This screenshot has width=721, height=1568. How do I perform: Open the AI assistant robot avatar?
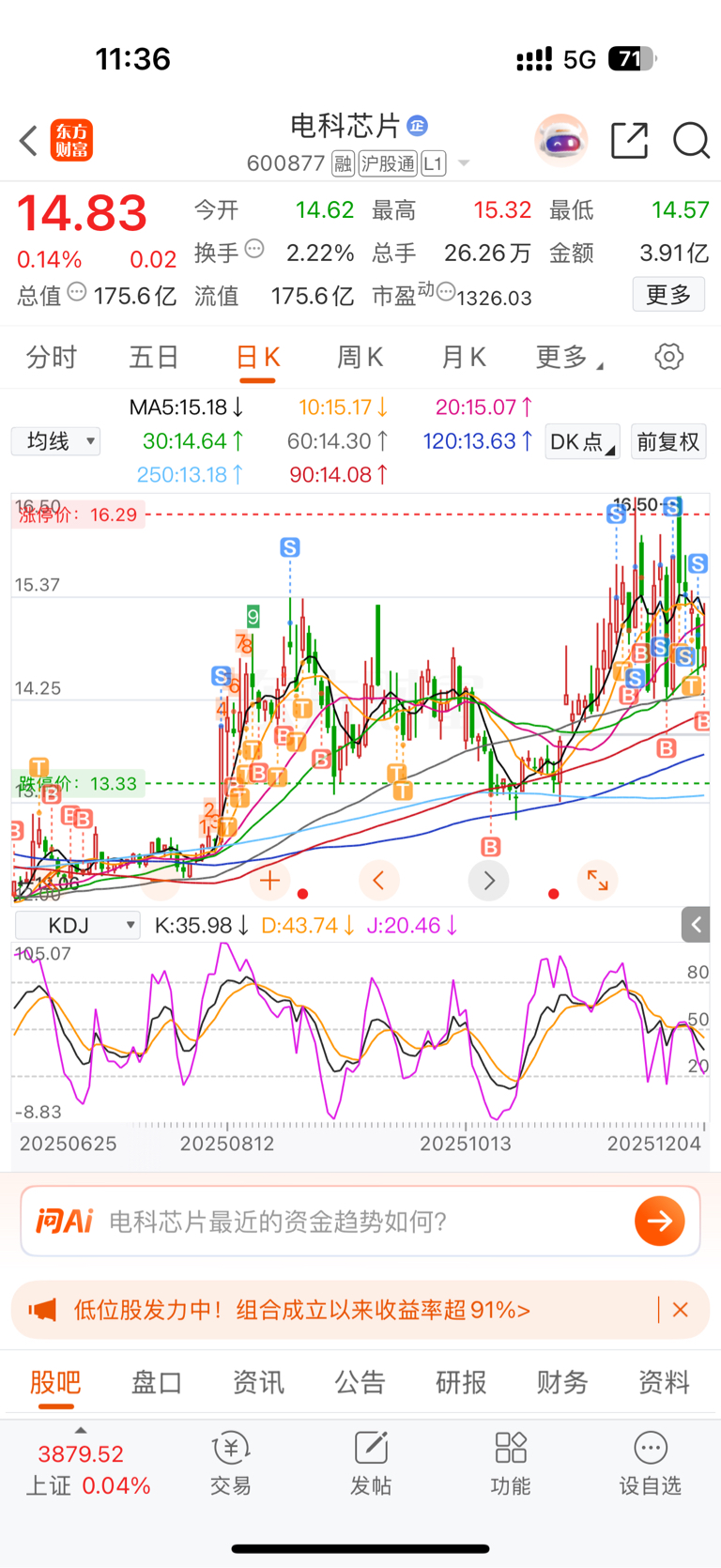pyautogui.click(x=561, y=141)
